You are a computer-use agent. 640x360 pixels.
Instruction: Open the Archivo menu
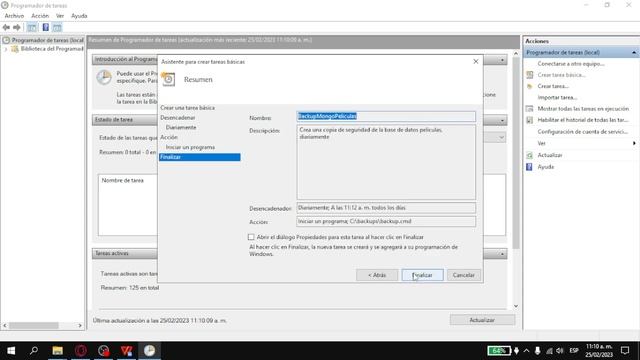click(x=14, y=16)
